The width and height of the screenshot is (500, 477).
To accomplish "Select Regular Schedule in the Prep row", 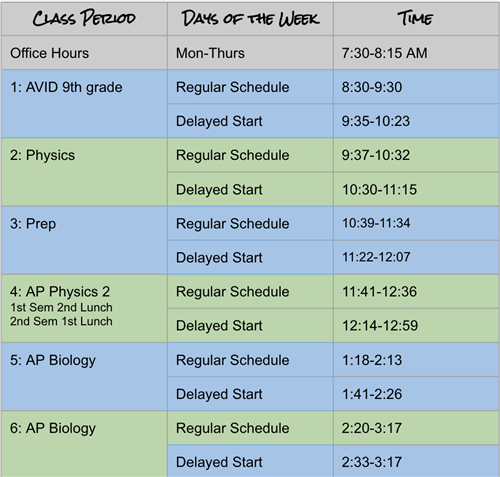I will coord(250,223).
